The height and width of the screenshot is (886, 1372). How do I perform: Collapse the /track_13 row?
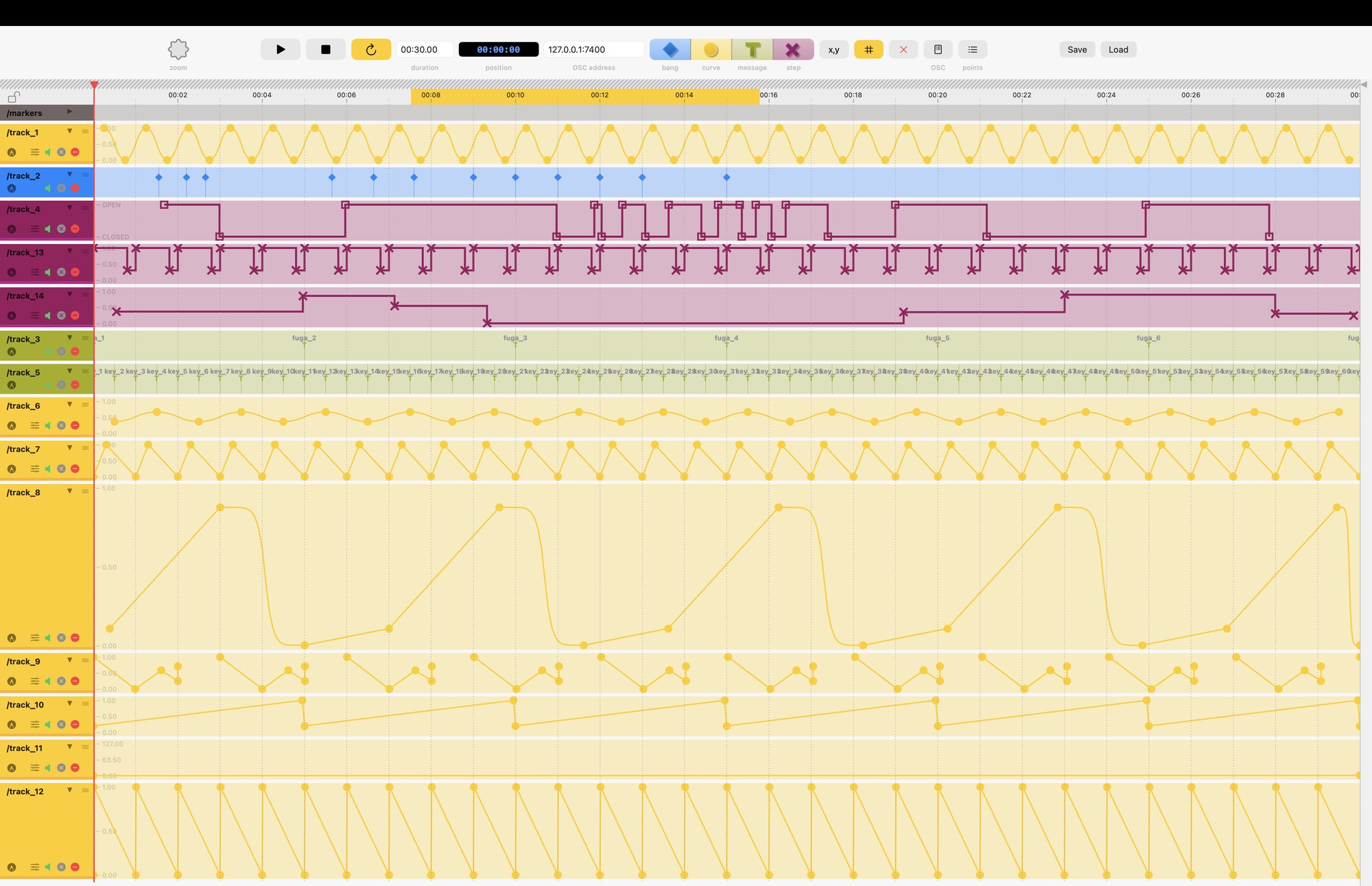pyautogui.click(x=69, y=251)
